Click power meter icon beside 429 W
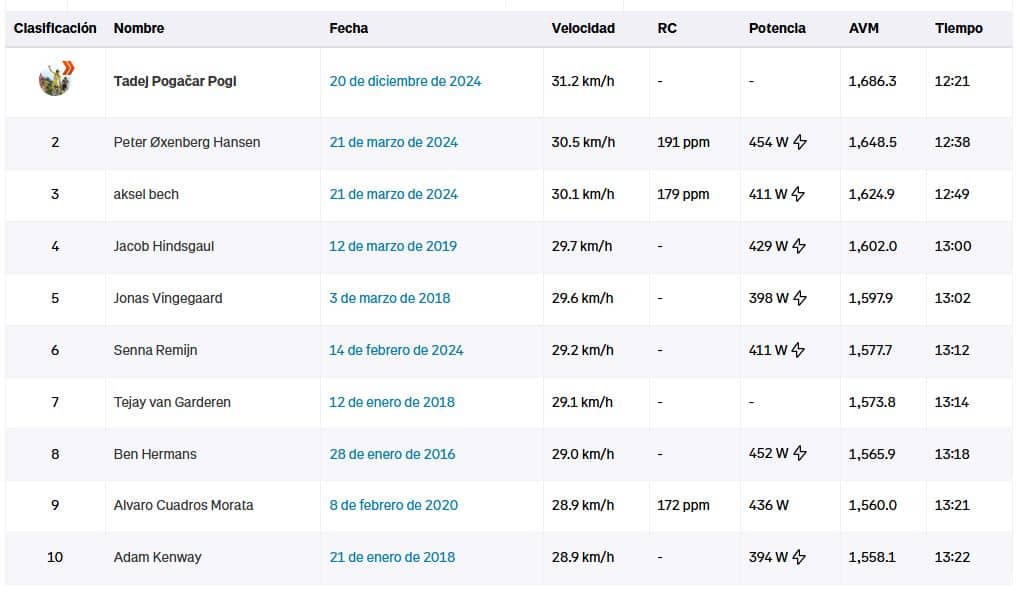 pyautogui.click(x=800, y=247)
